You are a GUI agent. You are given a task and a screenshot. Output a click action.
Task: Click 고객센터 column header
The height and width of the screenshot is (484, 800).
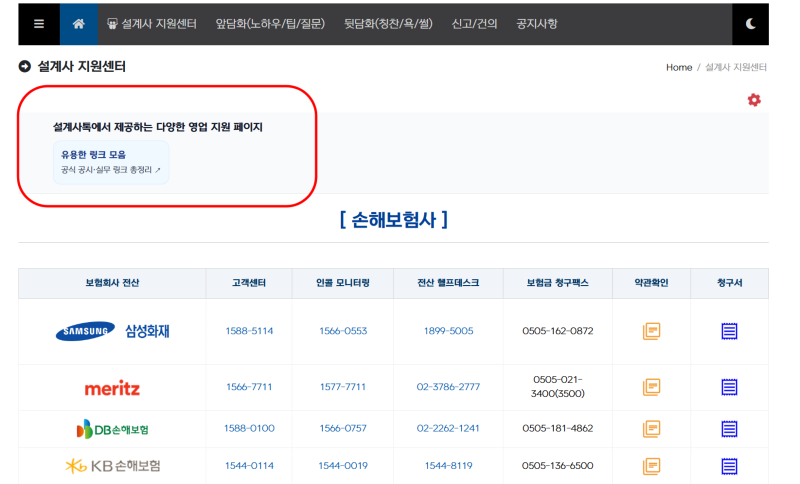pyautogui.click(x=249, y=283)
